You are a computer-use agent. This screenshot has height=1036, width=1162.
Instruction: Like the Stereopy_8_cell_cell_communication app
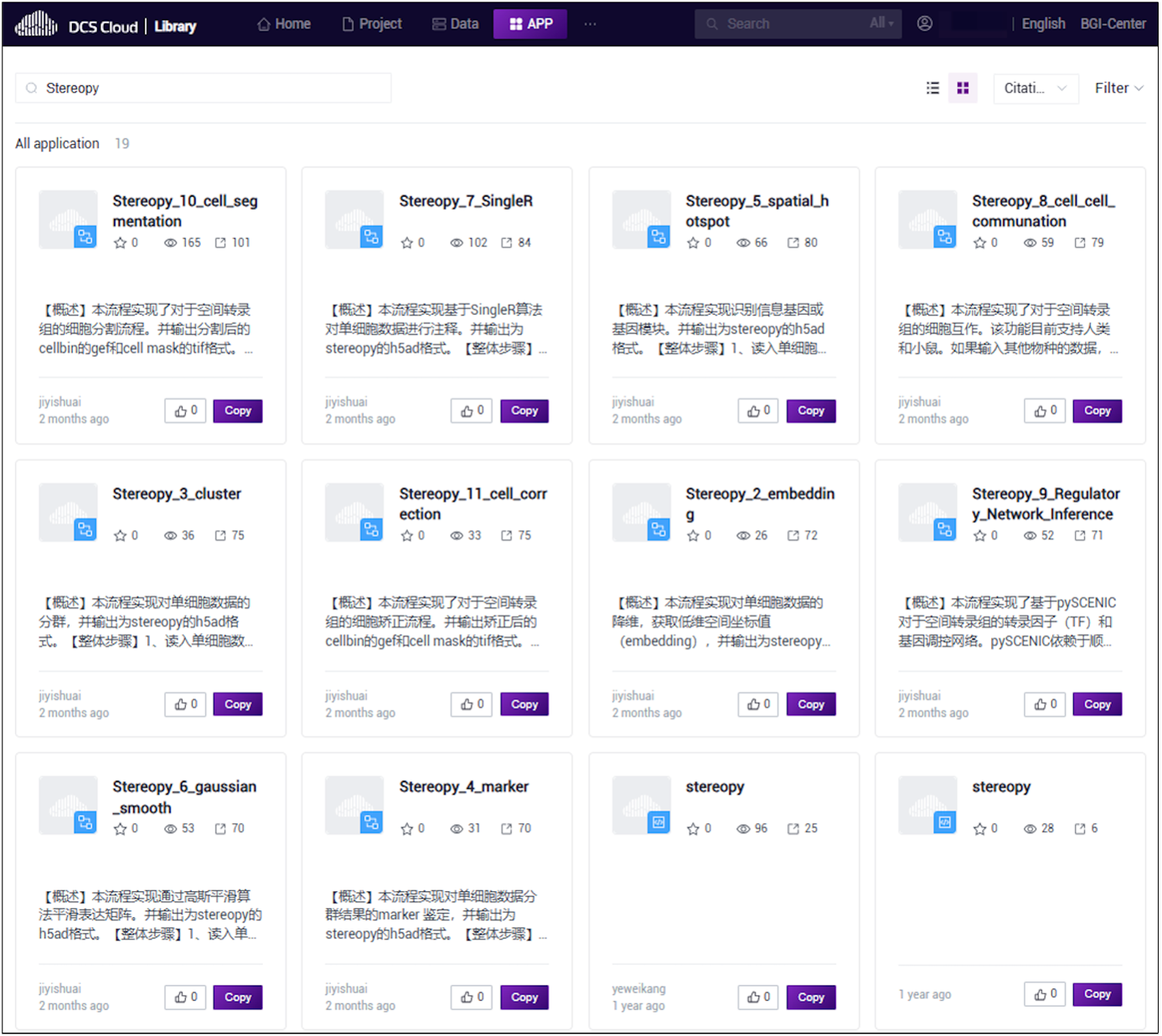tap(1045, 411)
